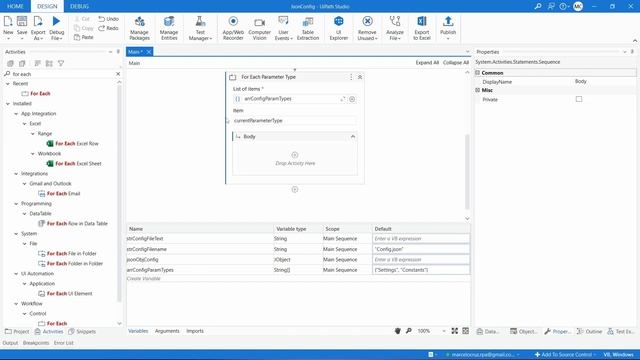Toggle the Private checkbox

[x=579, y=99]
